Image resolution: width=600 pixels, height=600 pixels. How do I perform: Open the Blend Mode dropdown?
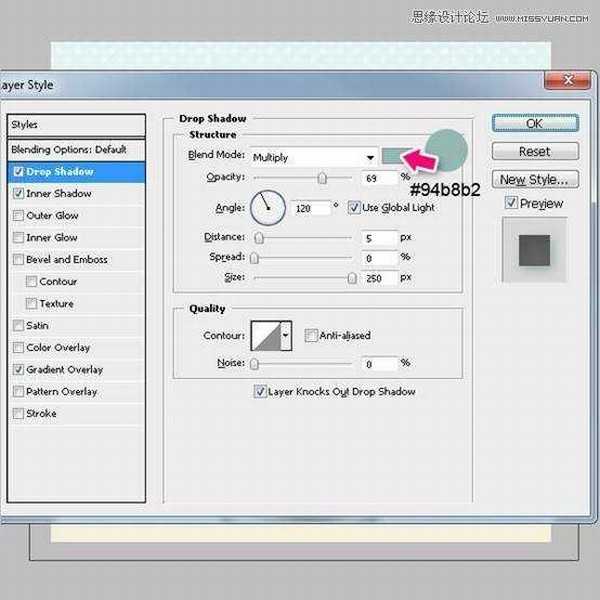(x=313, y=157)
